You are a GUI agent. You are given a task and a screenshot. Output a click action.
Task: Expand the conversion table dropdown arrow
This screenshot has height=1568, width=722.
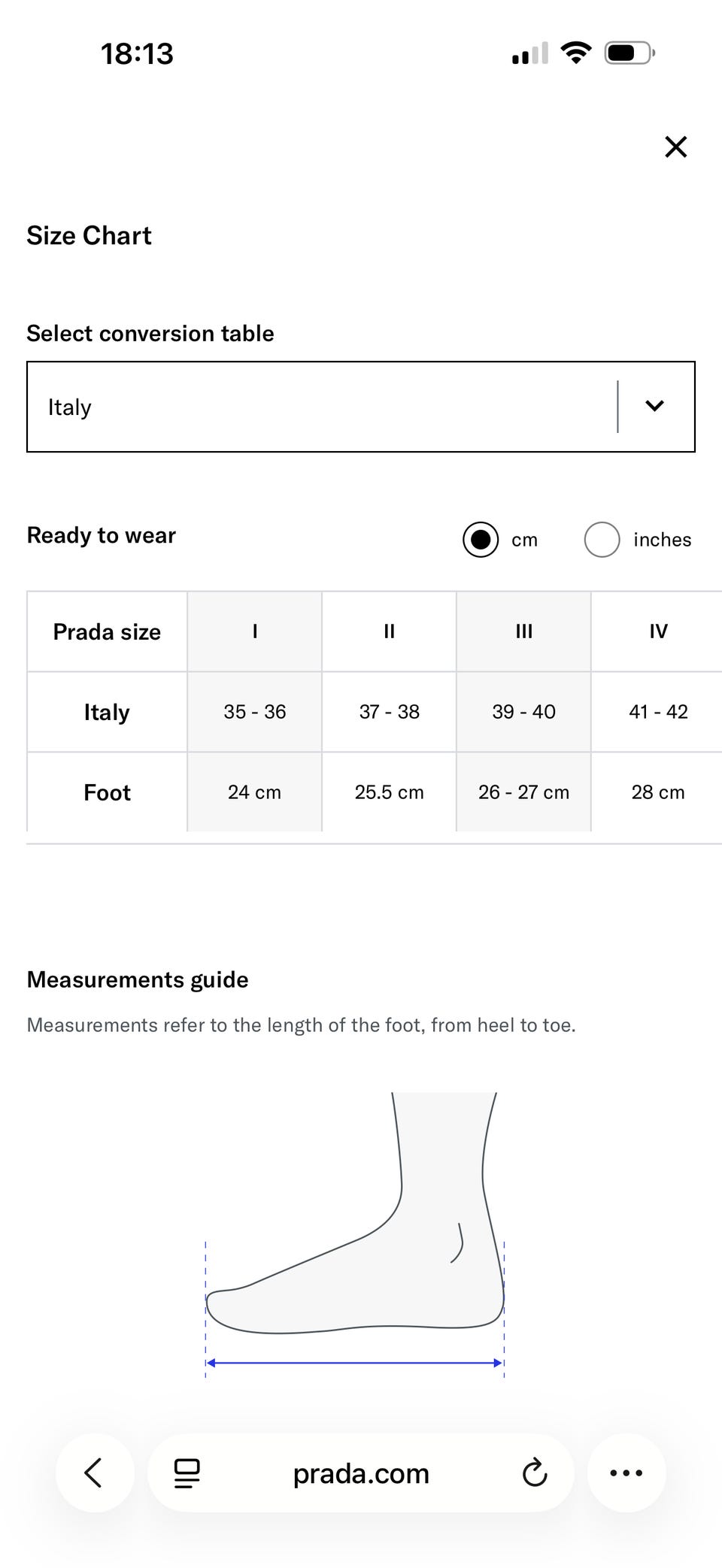(x=654, y=406)
